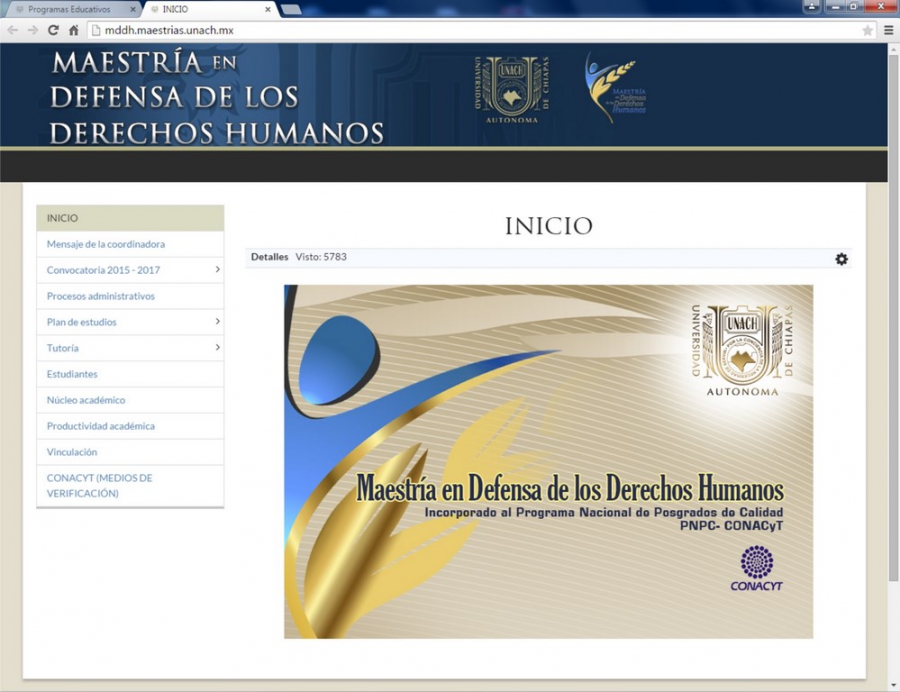Open Mensaje de la coordinadora
900x692 pixels.
coord(106,244)
